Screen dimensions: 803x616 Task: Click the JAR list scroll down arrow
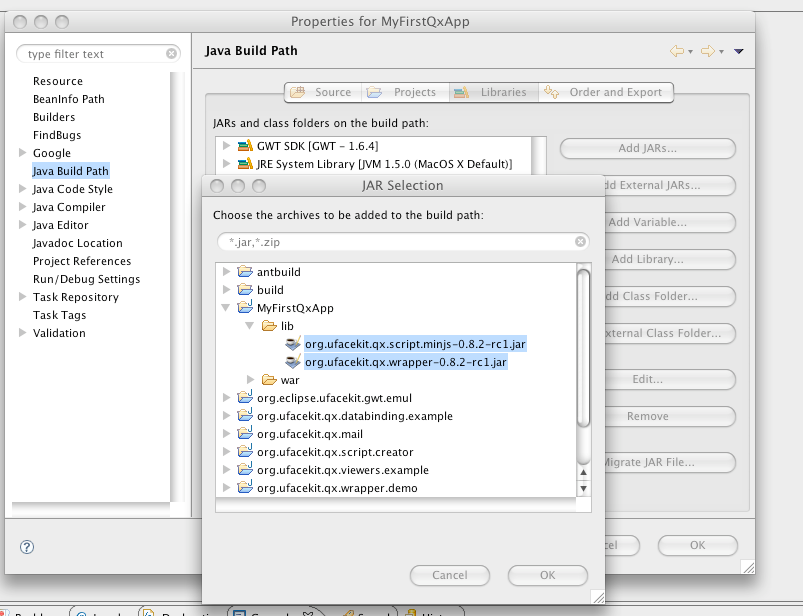[x=583, y=488]
